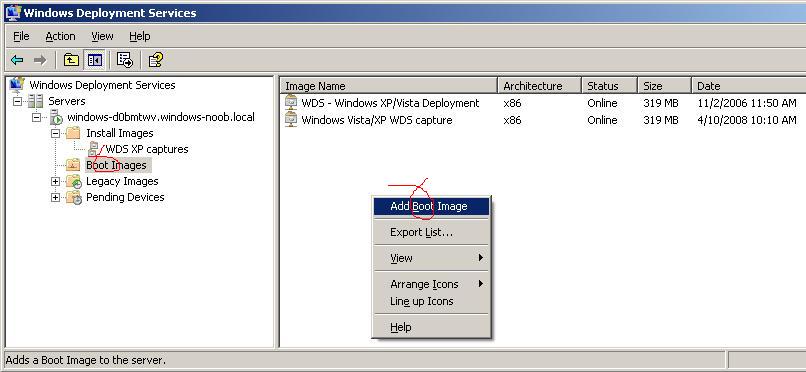Select the Legacy Images tree label

[122, 181]
